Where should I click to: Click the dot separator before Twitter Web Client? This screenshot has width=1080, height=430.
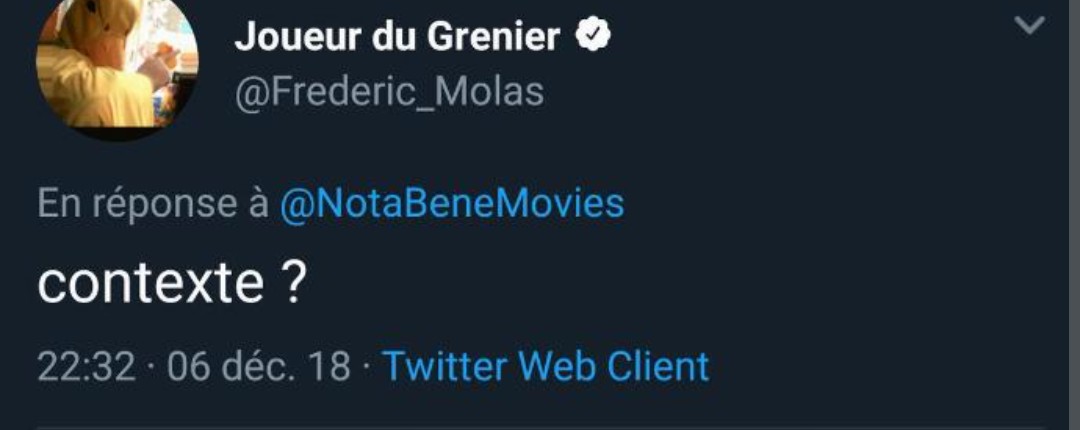[367, 367]
